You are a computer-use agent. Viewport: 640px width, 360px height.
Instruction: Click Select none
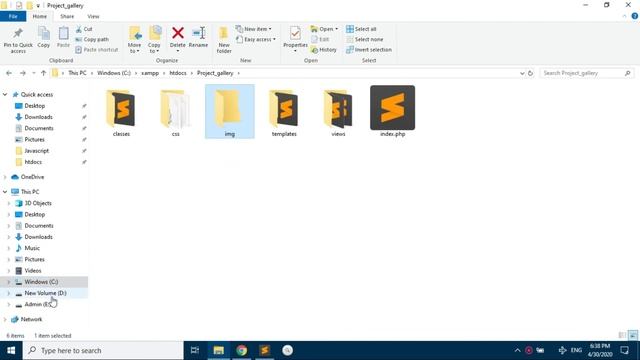pos(364,40)
